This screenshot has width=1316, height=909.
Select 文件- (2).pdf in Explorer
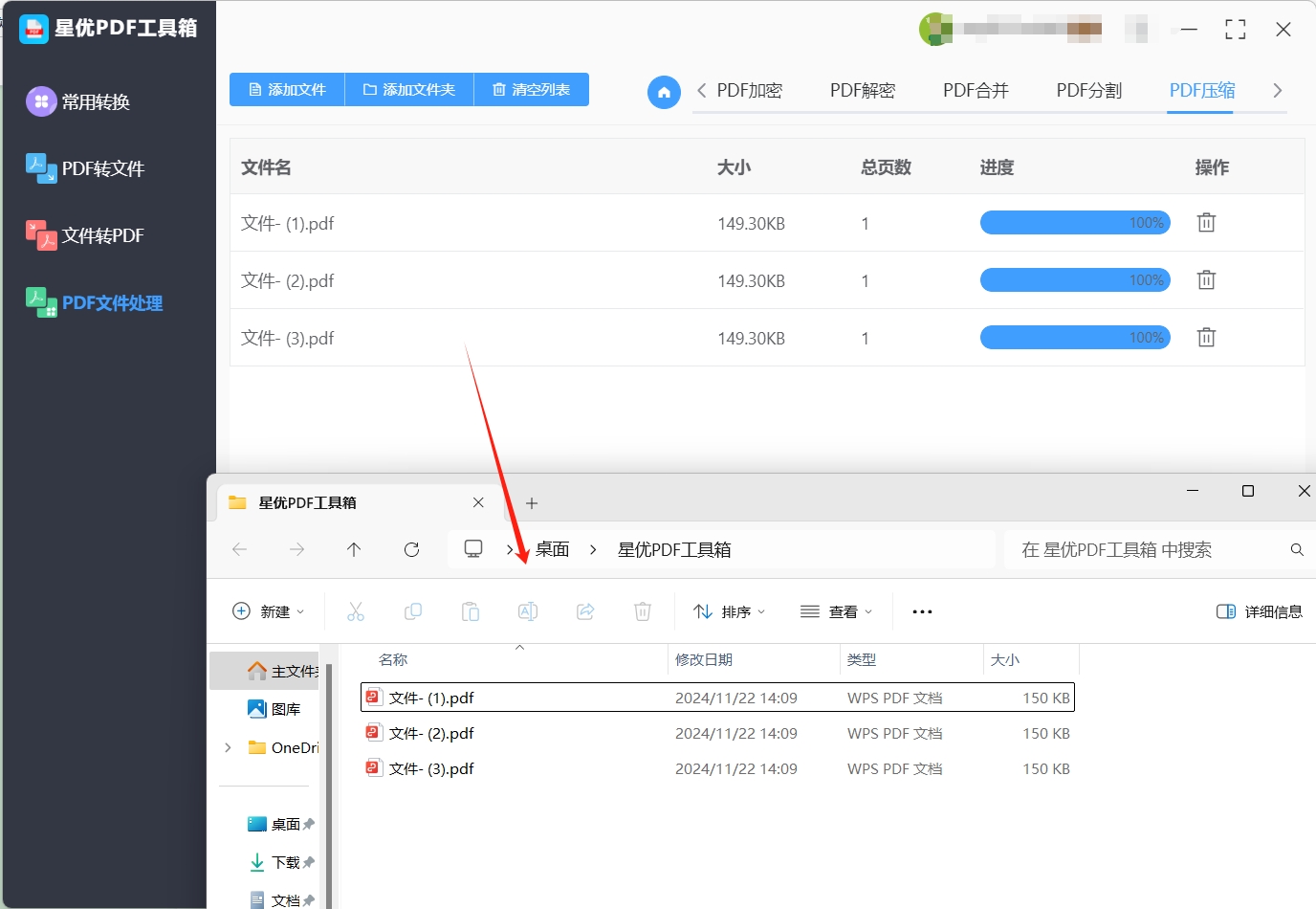[x=717, y=733]
